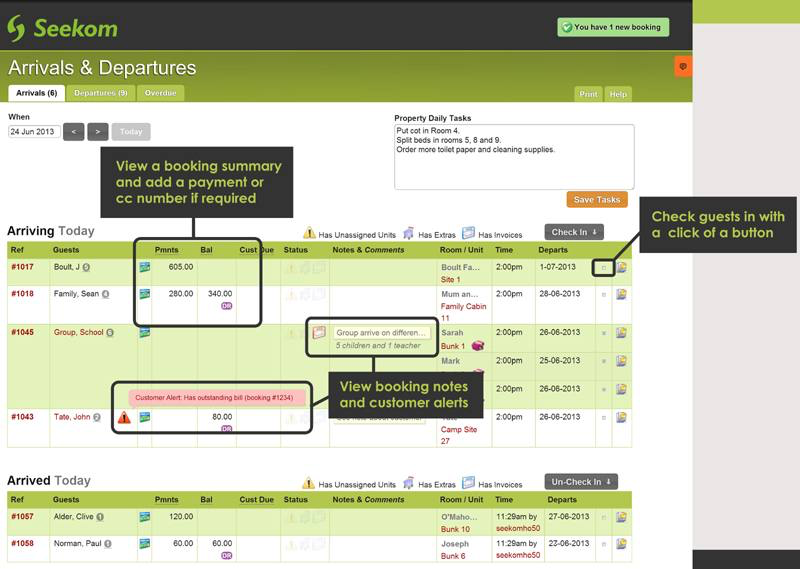Click the Seekom logo
Screen dimensions: 800x569
click(x=62, y=28)
